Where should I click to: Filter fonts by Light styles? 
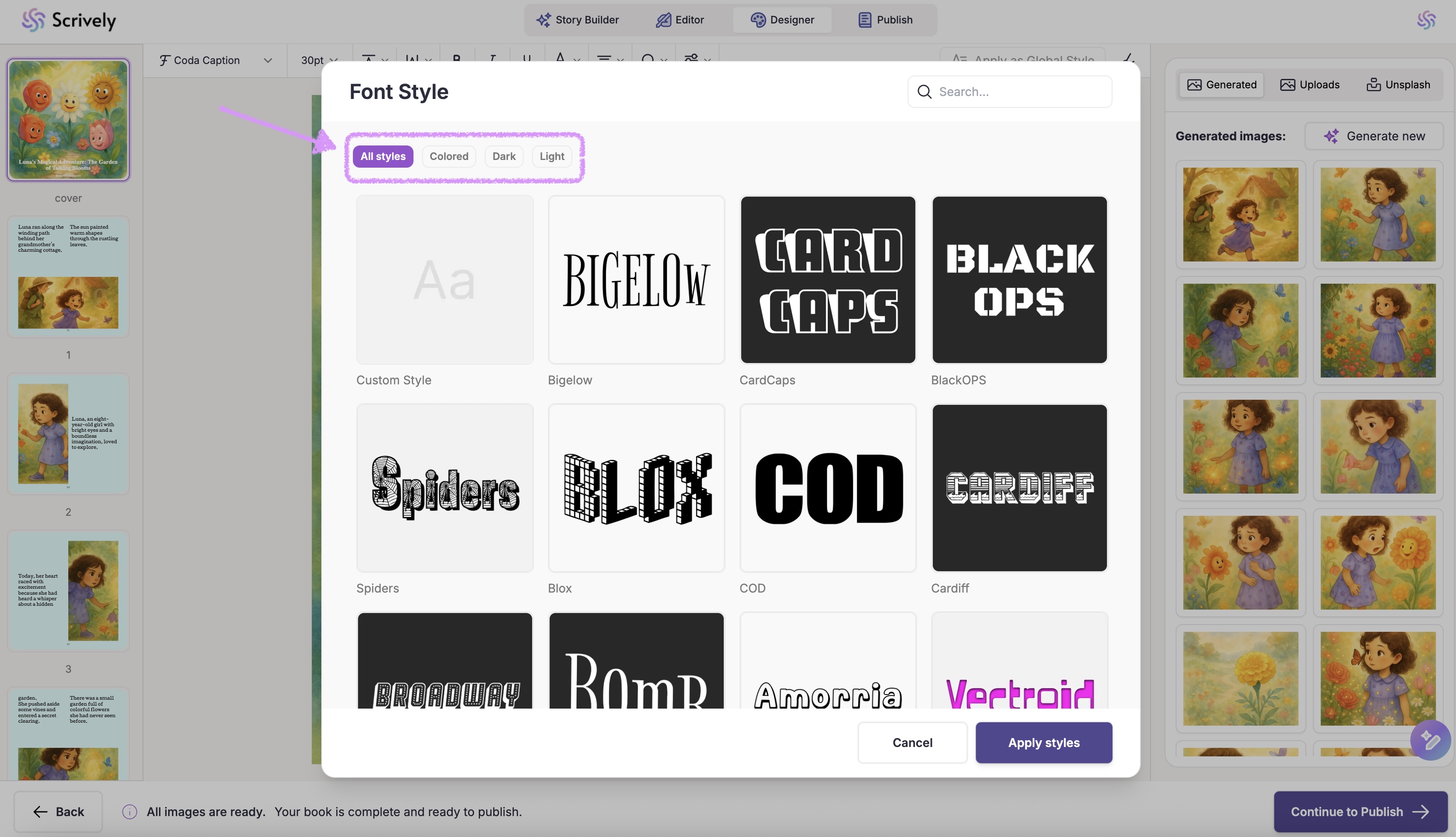tap(551, 157)
